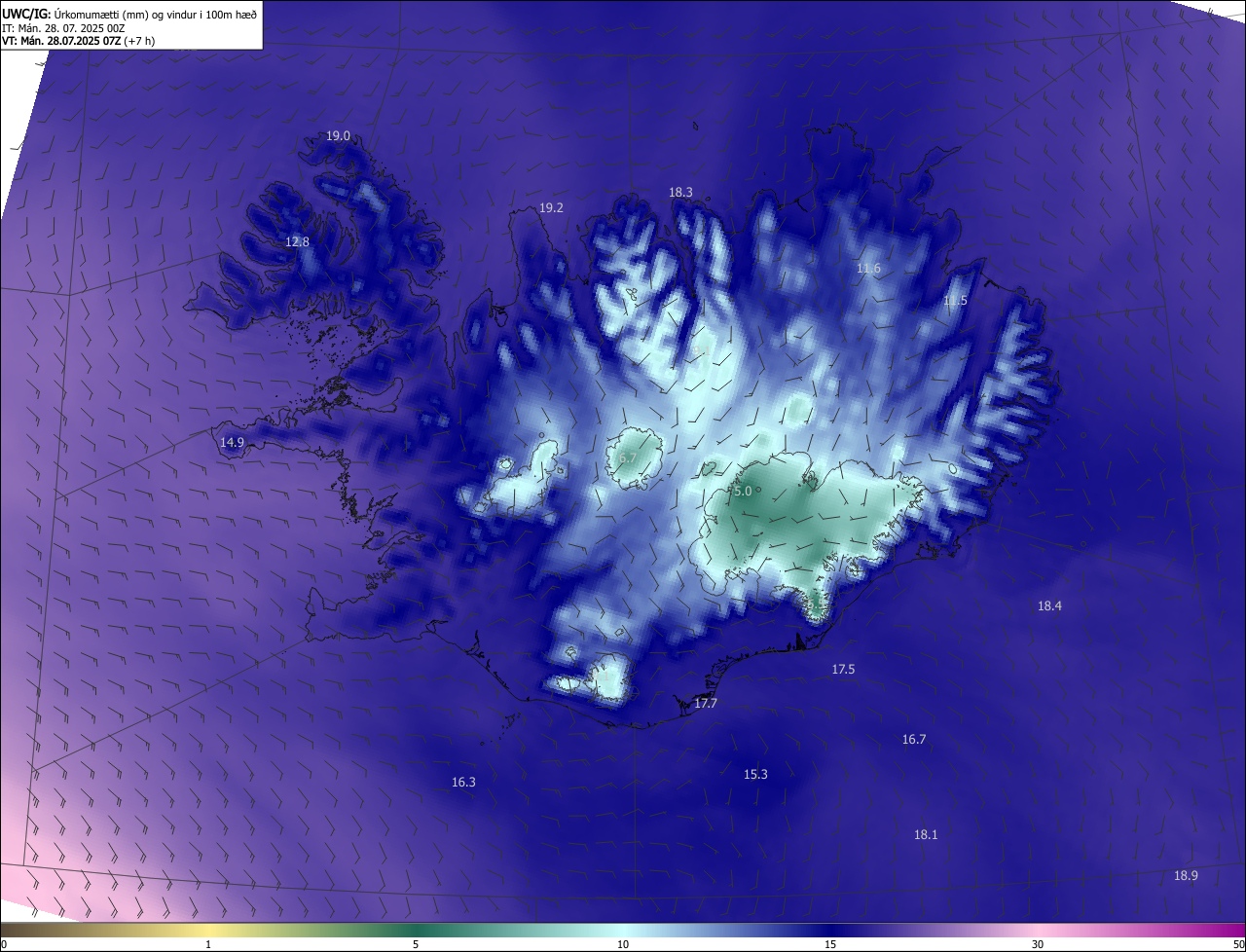
Task: Click the colour scale tick labelled 10
Action: [x=623, y=945]
